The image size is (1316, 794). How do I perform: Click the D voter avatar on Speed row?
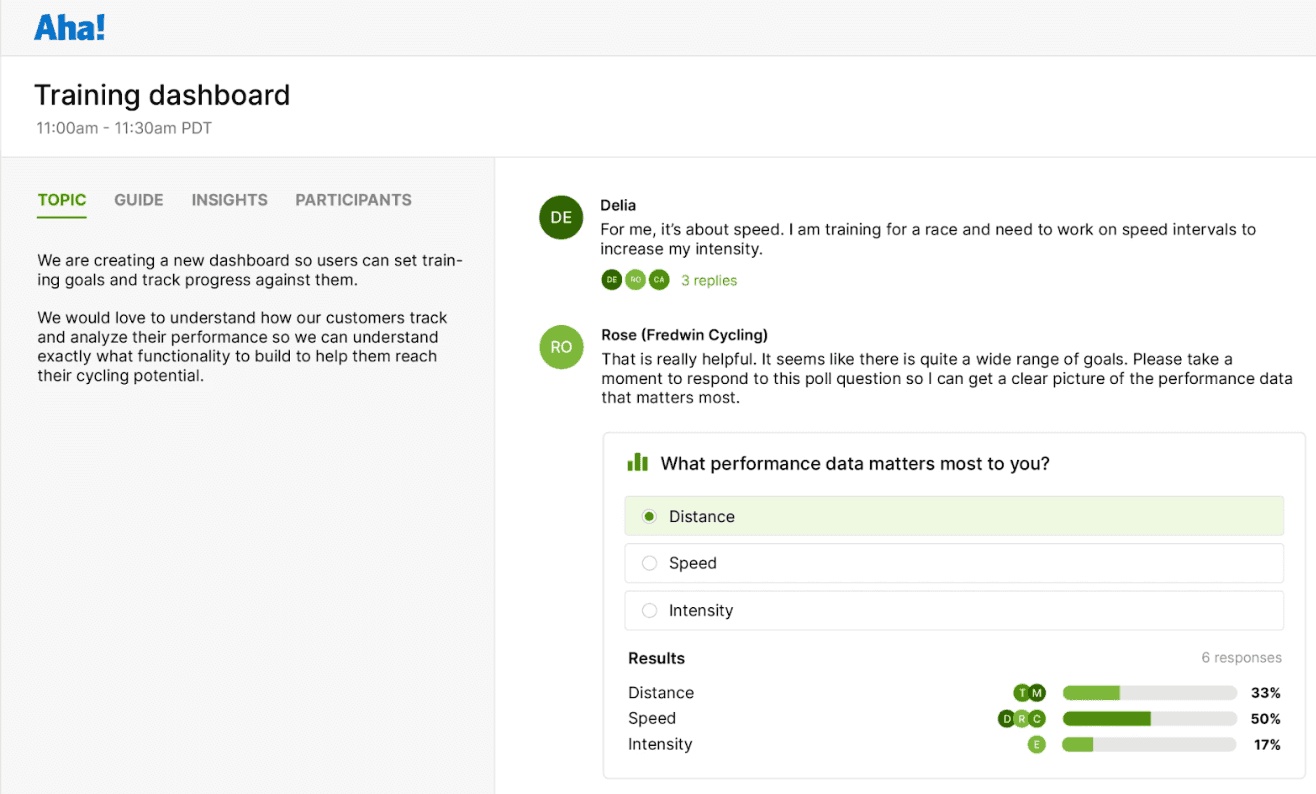click(1007, 718)
